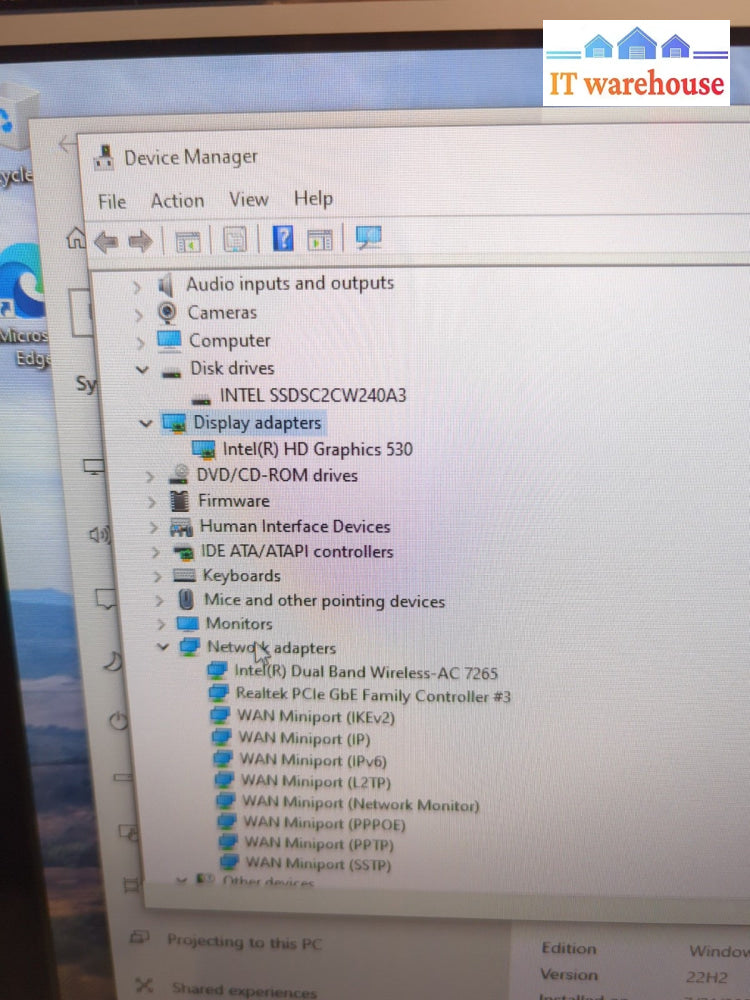Collapse the Display adapters category
750x1000 pixels.
coord(146,422)
